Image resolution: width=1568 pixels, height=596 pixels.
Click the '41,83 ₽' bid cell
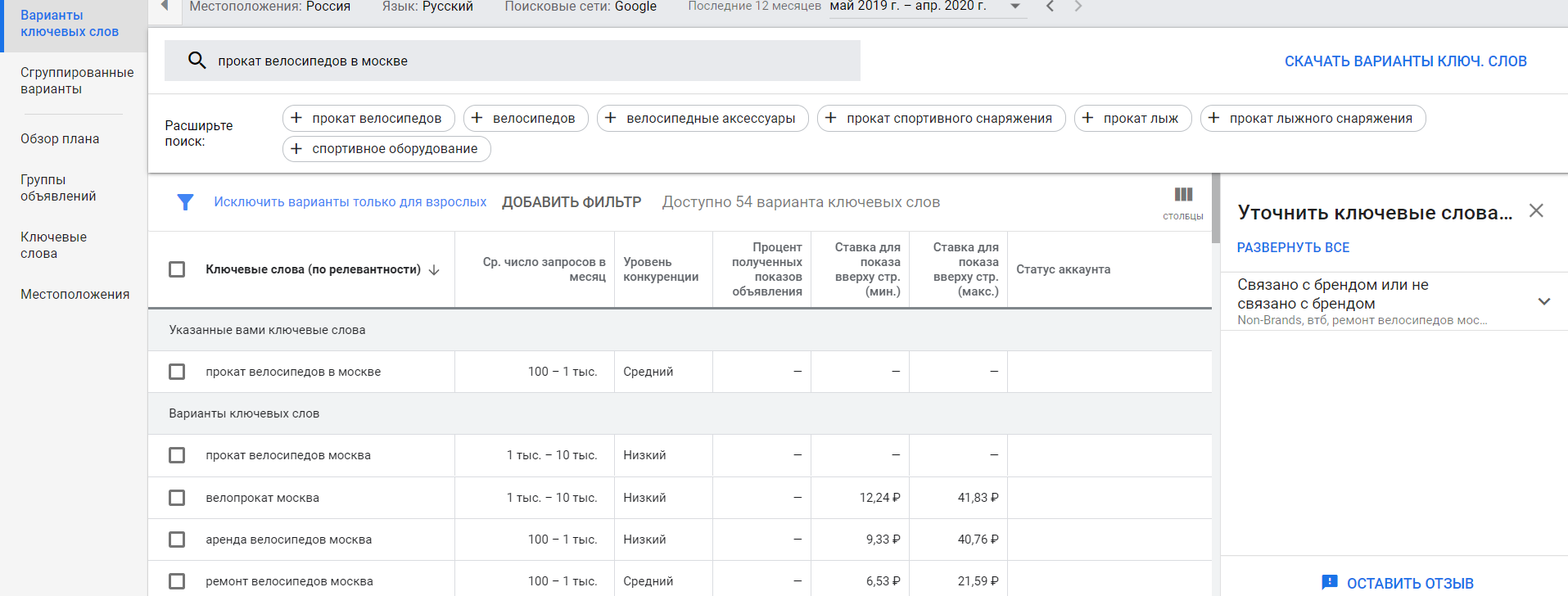coord(978,498)
